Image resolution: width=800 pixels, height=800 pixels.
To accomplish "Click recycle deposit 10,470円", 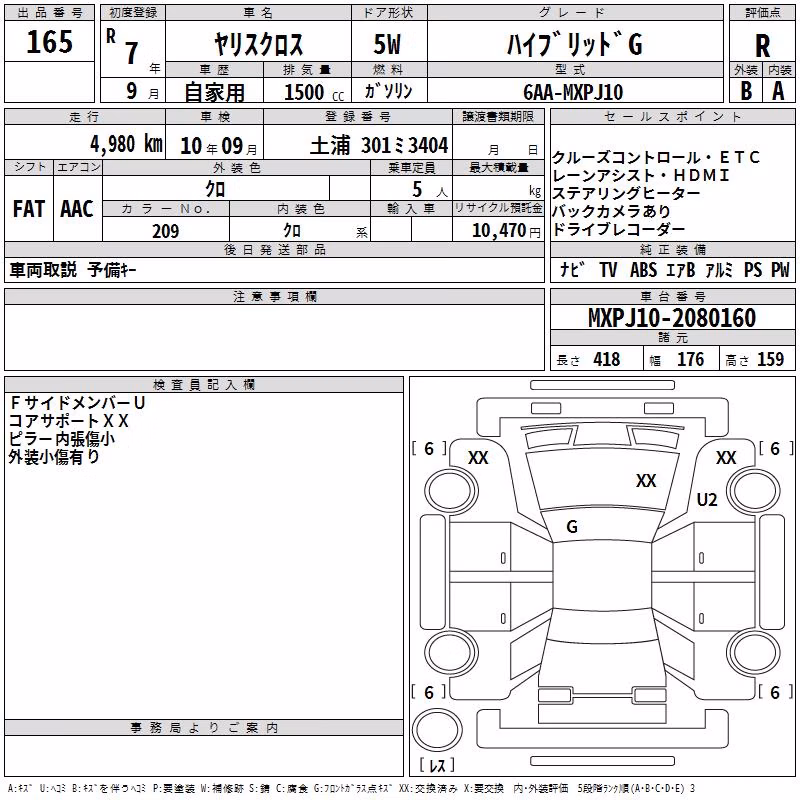I will [x=506, y=231].
